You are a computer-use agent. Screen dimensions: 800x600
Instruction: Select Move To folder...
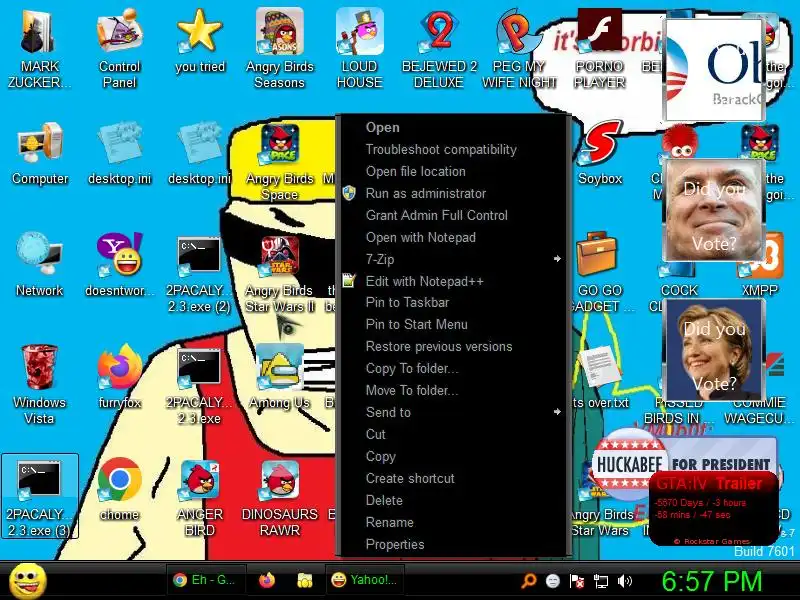[x=454, y=390]
